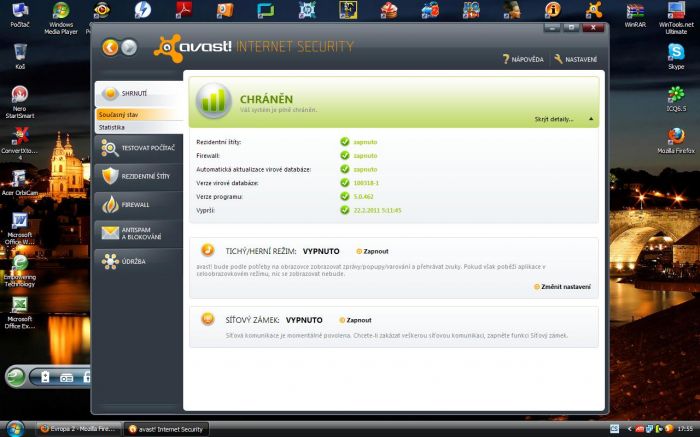The width and height of the screenshot is (700, 437).
Task: Open Testovat počítač section
Action: point(139,148)
